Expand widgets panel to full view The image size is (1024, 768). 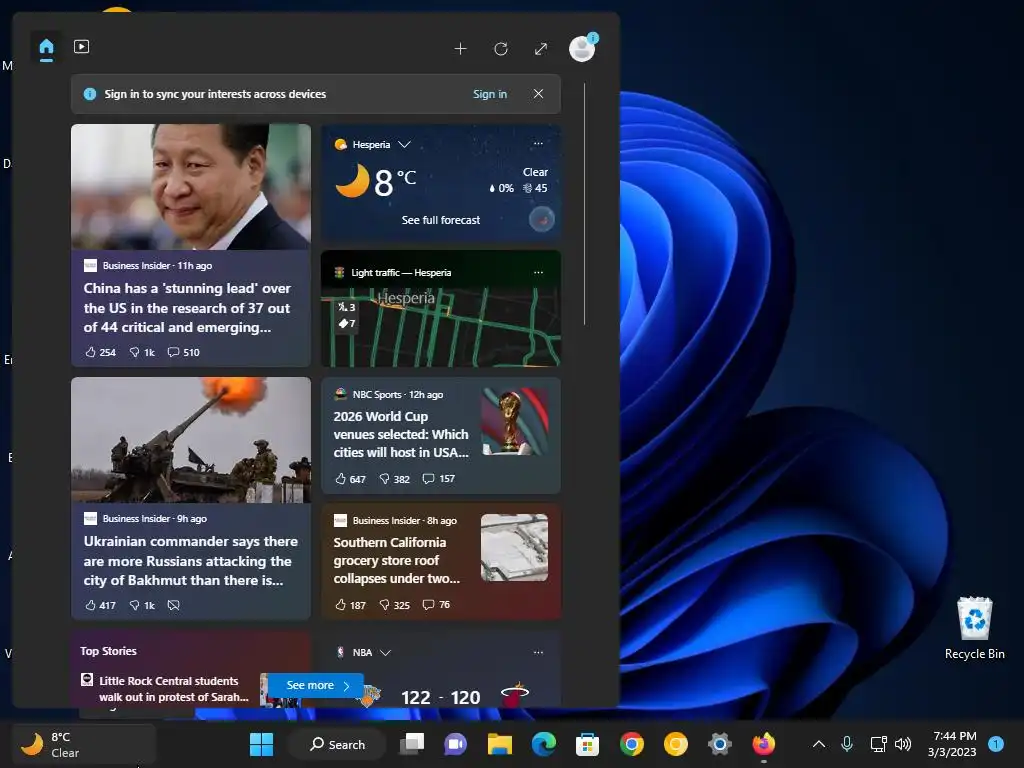pyautogui.click(x=541, y=49)
